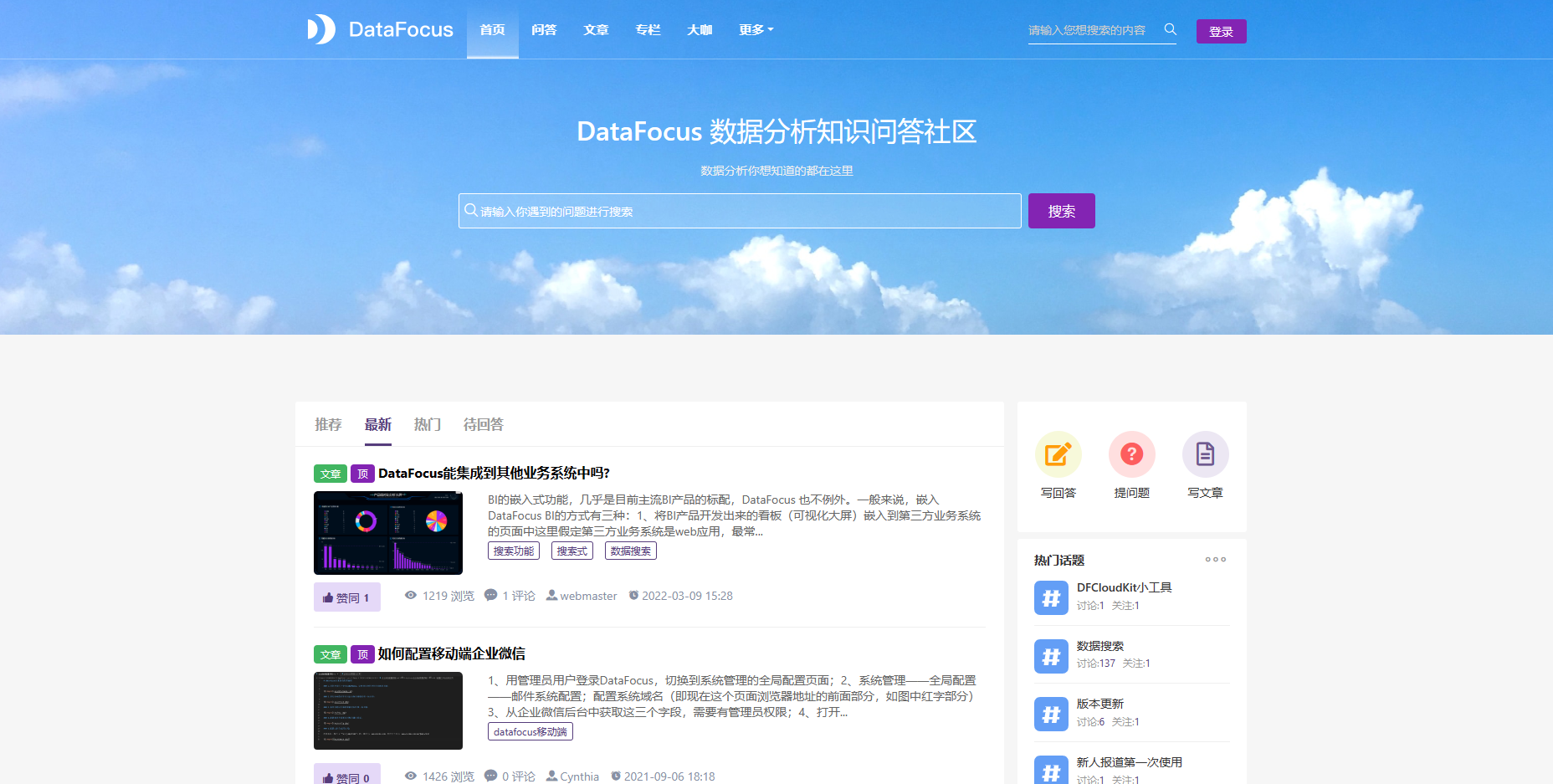Click the 顶 badge on 如何配置移动端企业微信
Image resolution: width=1553 pixels, height=784 pixels.
[x=362, y=654]
